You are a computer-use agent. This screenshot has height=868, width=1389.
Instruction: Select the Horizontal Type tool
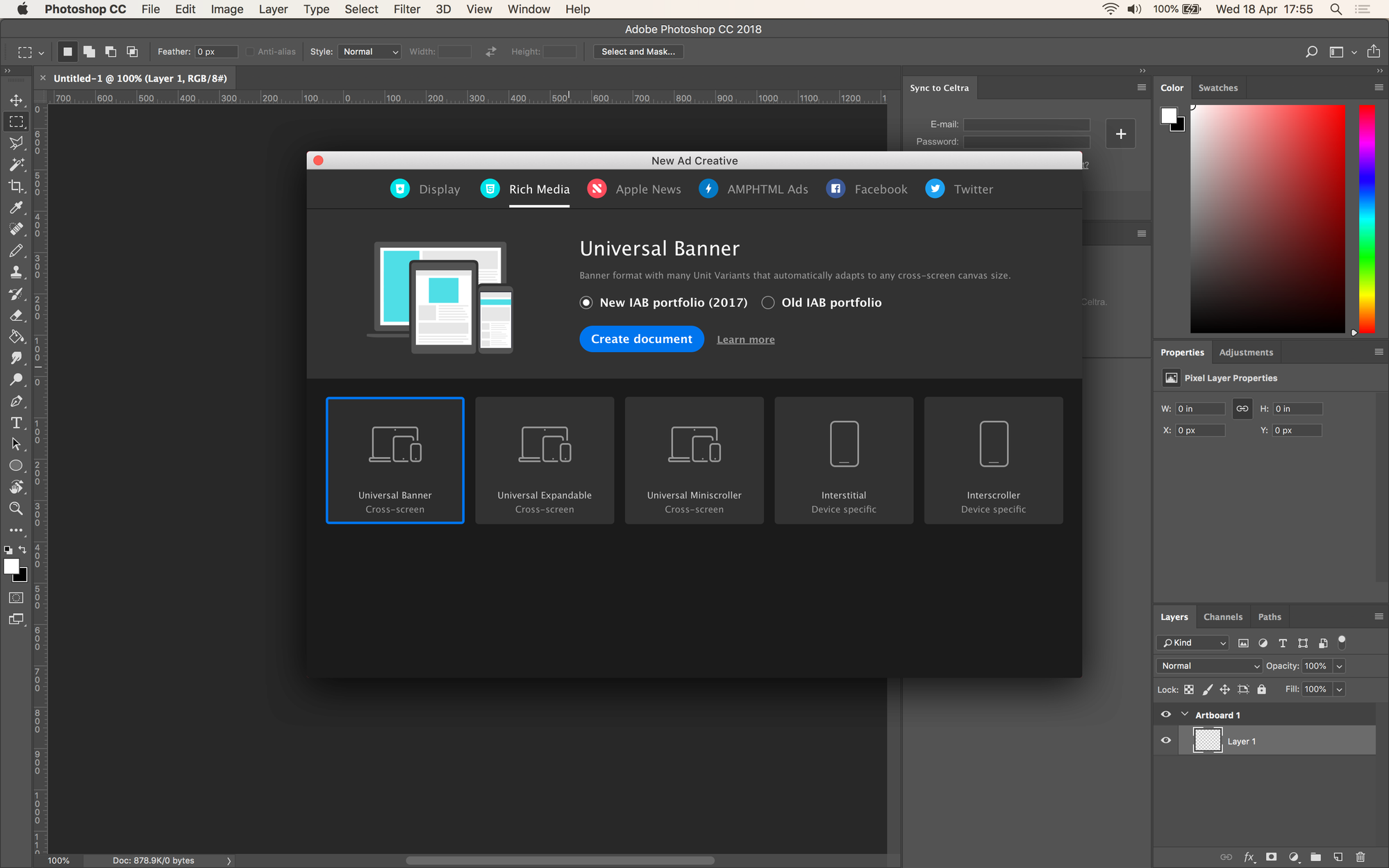(x=16, y=423)
